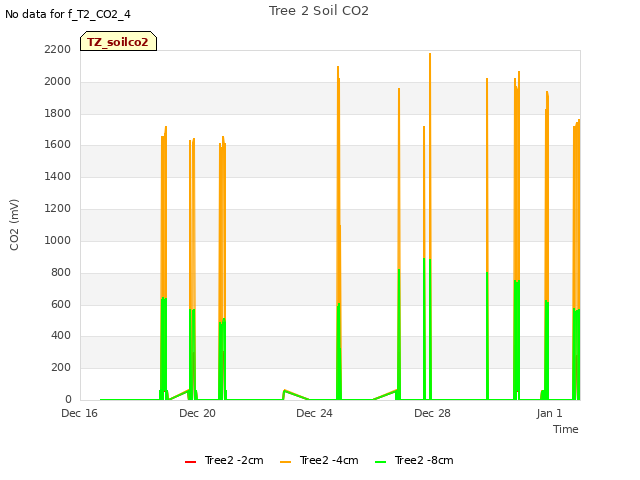
Task: Click the tallest orange spike near Dec 28
Action: pos(430,155)
